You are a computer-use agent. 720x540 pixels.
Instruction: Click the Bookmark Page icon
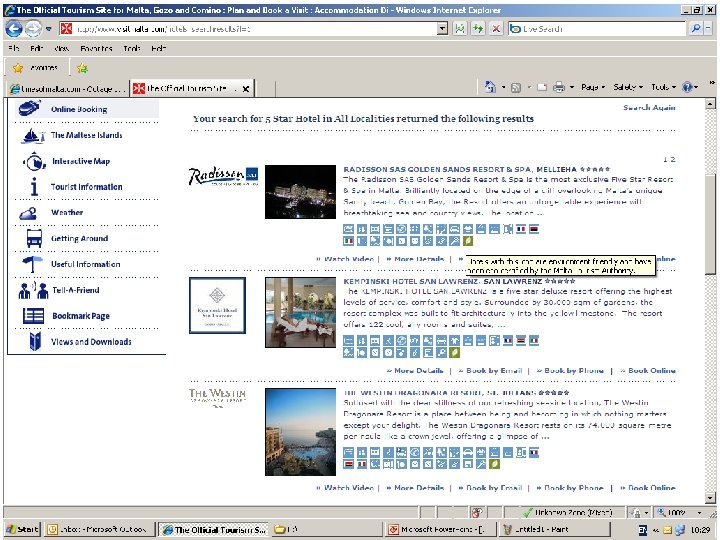pos(34,316)
